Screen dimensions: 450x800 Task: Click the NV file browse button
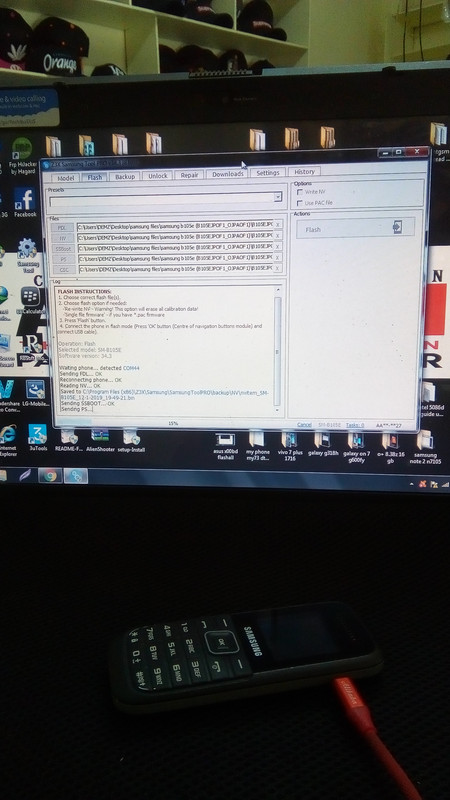point(62,238)
